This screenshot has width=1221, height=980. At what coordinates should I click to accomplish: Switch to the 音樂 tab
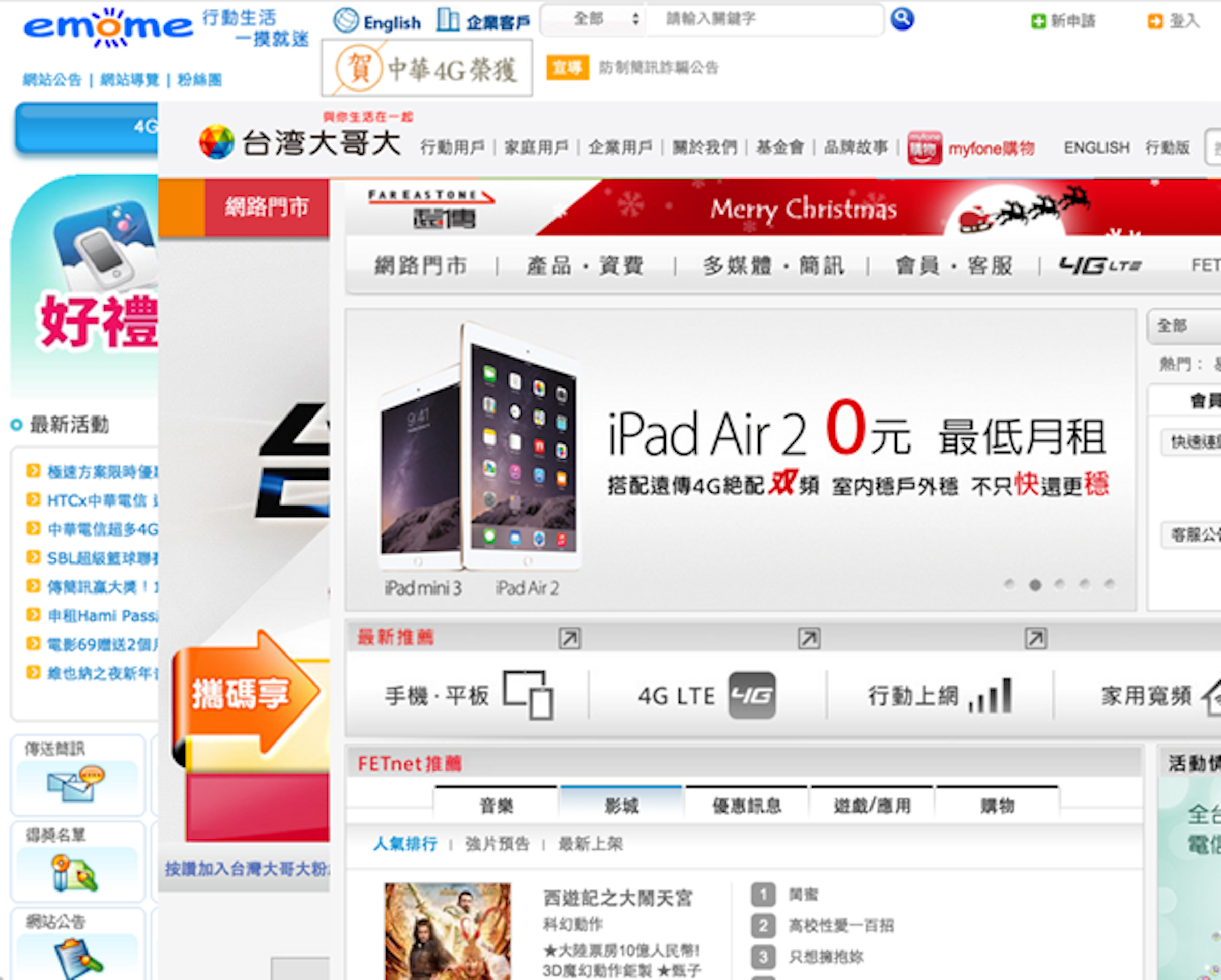click(496, 805)
